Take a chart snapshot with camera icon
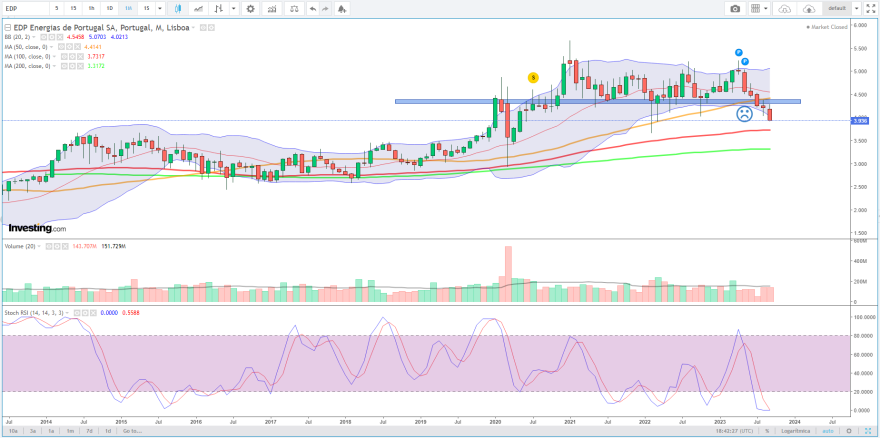The width and height of the screenshot is (880, 438). [x=735, y=8]
